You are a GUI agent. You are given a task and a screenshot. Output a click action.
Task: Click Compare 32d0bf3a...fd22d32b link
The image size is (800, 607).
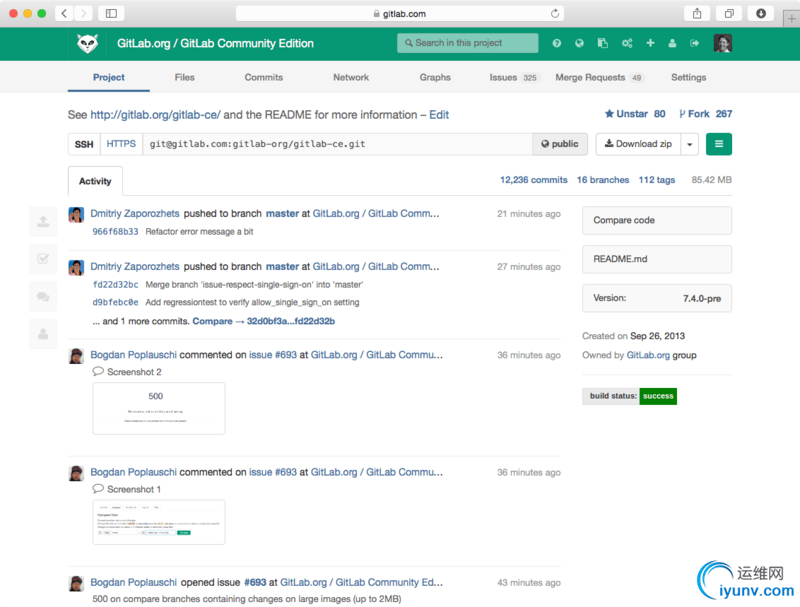coord(264,321)
